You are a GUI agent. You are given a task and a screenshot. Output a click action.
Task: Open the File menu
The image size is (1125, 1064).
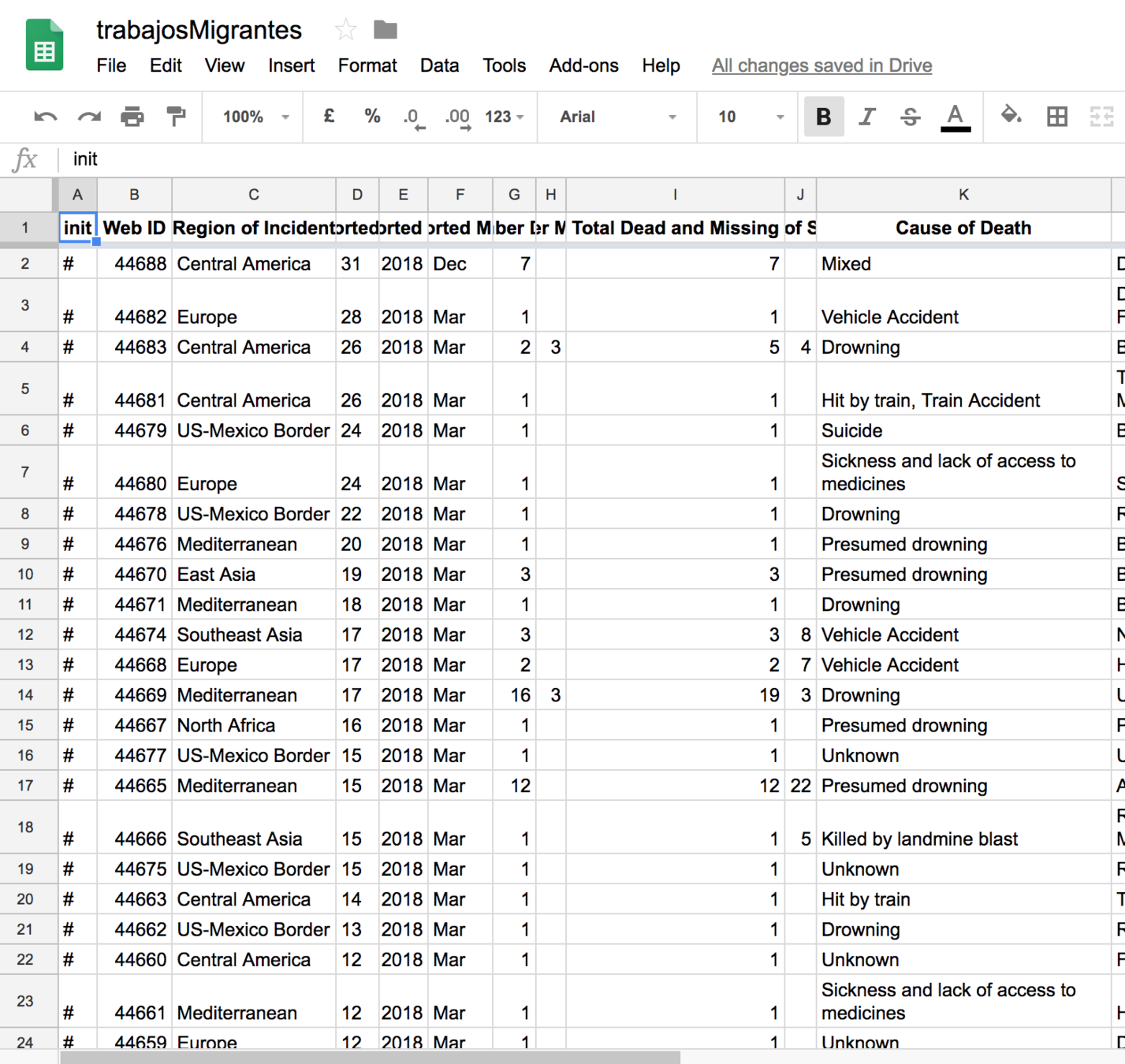(x=111, y=65)
